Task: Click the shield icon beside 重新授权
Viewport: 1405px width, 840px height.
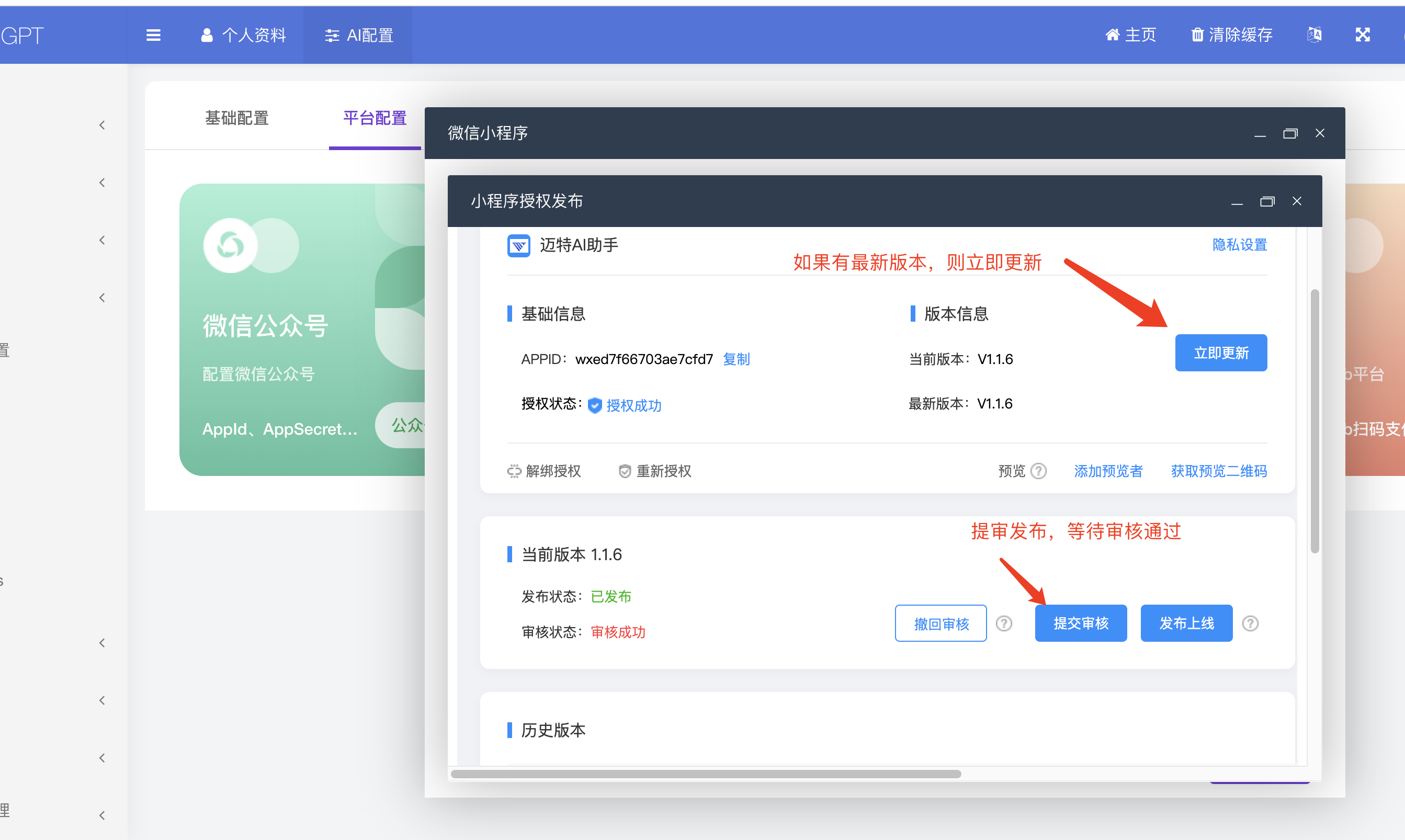Action: 625,471
